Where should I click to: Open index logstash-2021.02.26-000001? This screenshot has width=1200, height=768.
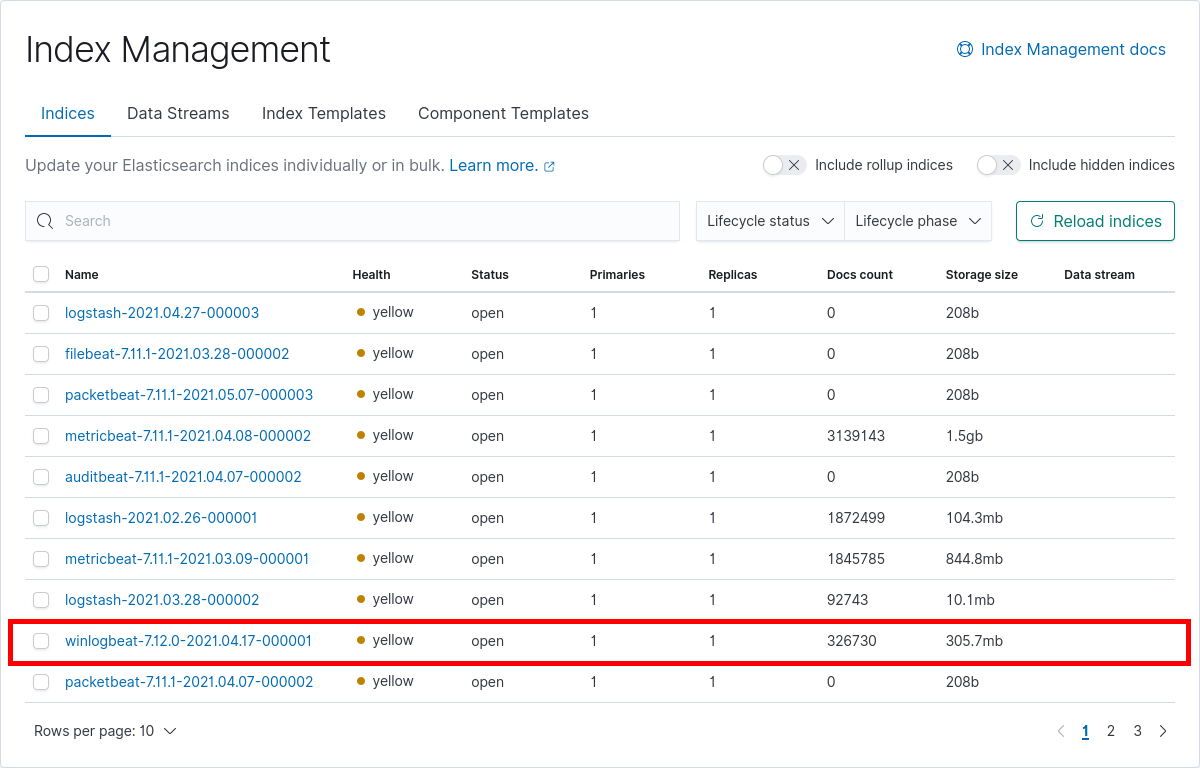(x=161, y=518)
